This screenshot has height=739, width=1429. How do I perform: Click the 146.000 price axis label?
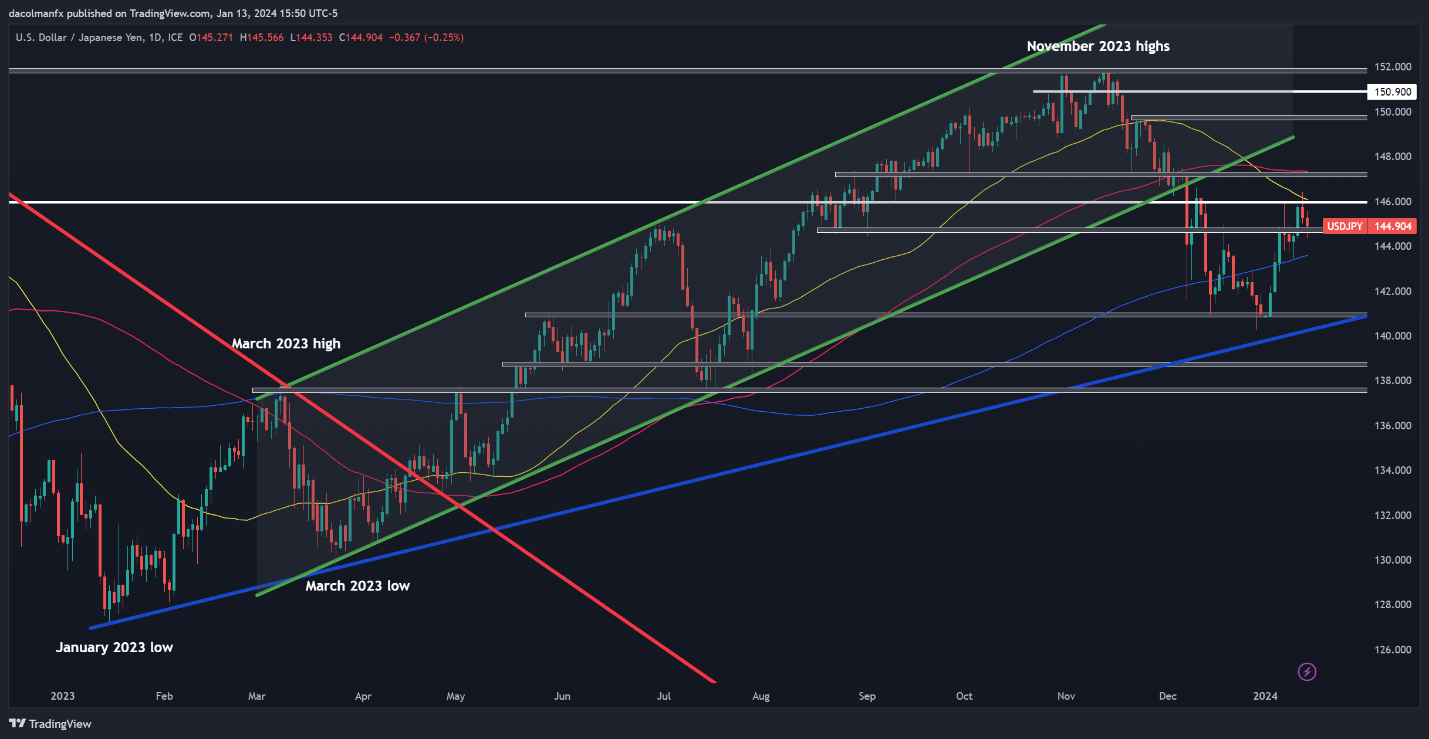pos(1392,202)
